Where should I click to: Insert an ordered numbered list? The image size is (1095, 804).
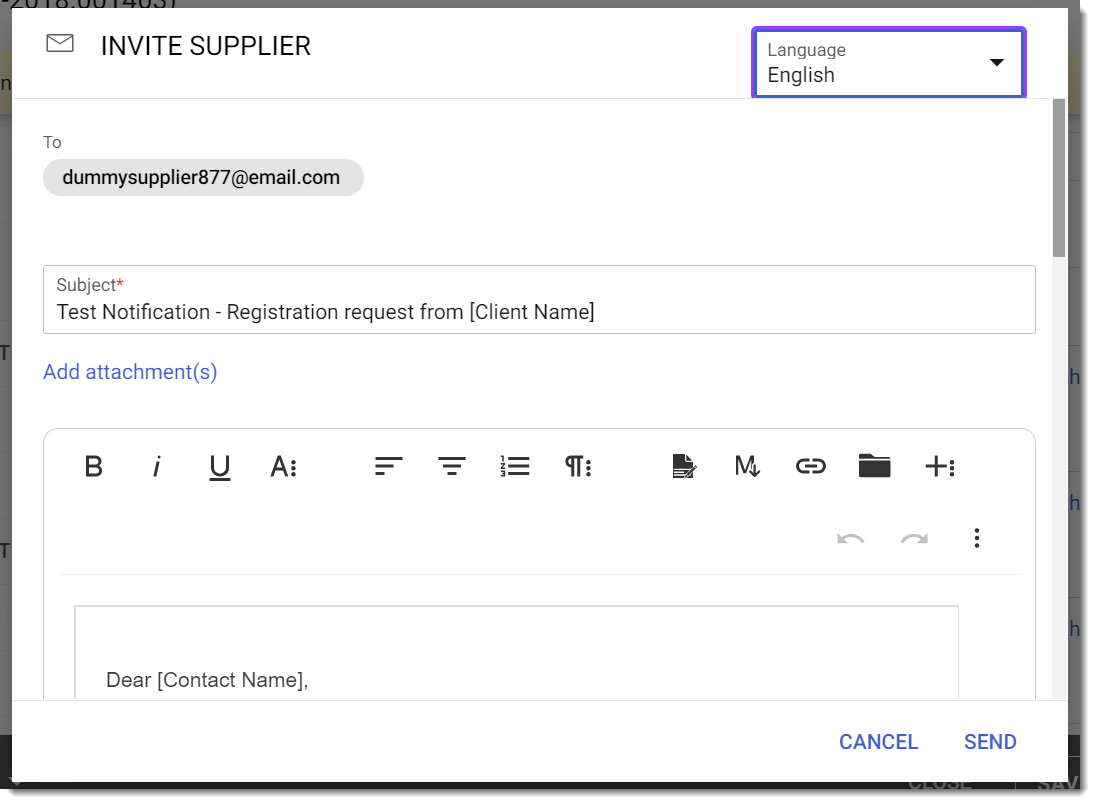pyautogui.click(x=515, y=466)
